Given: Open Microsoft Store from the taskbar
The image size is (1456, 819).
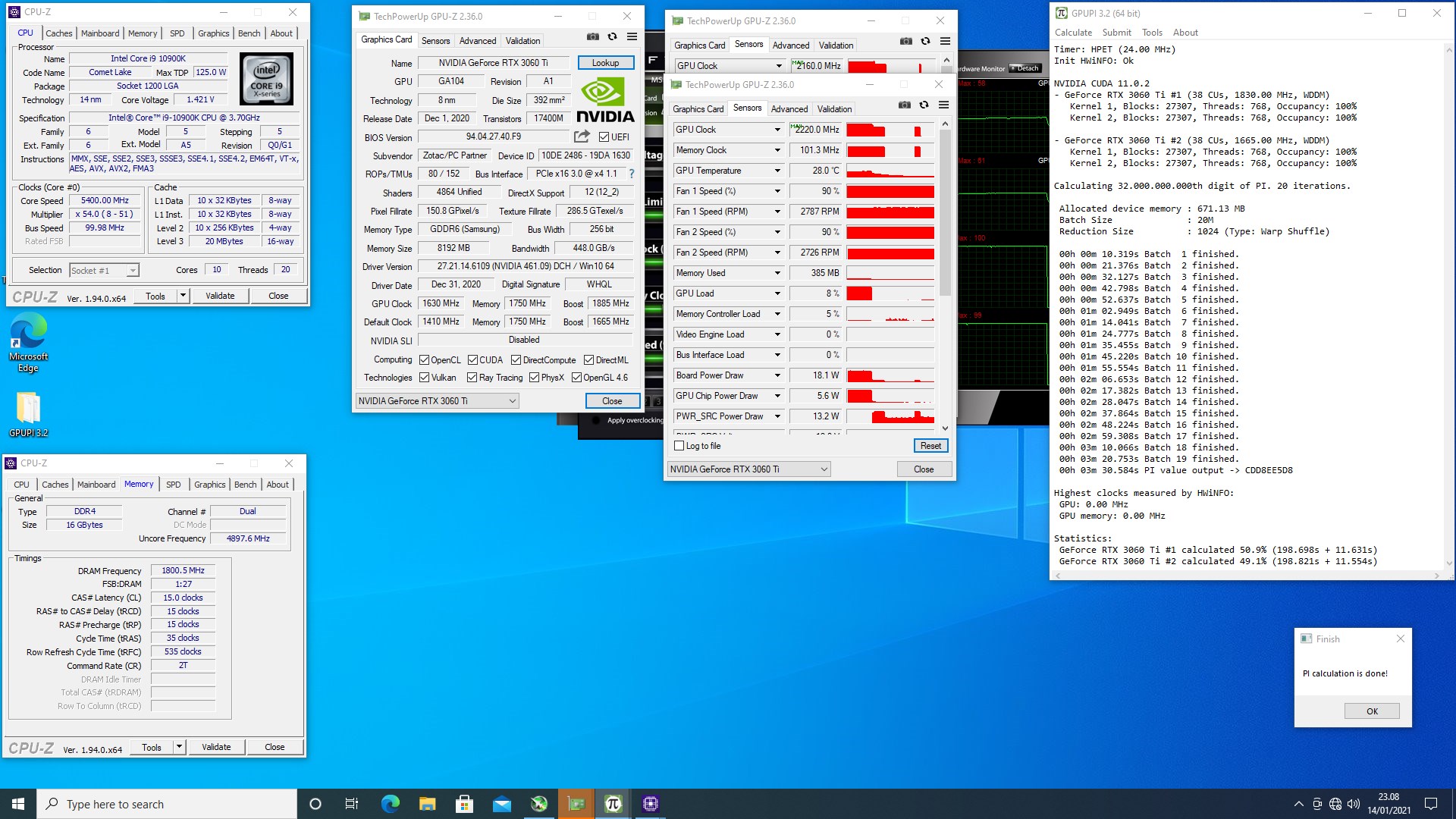Looking at the screenshot, I should [464, 804].
